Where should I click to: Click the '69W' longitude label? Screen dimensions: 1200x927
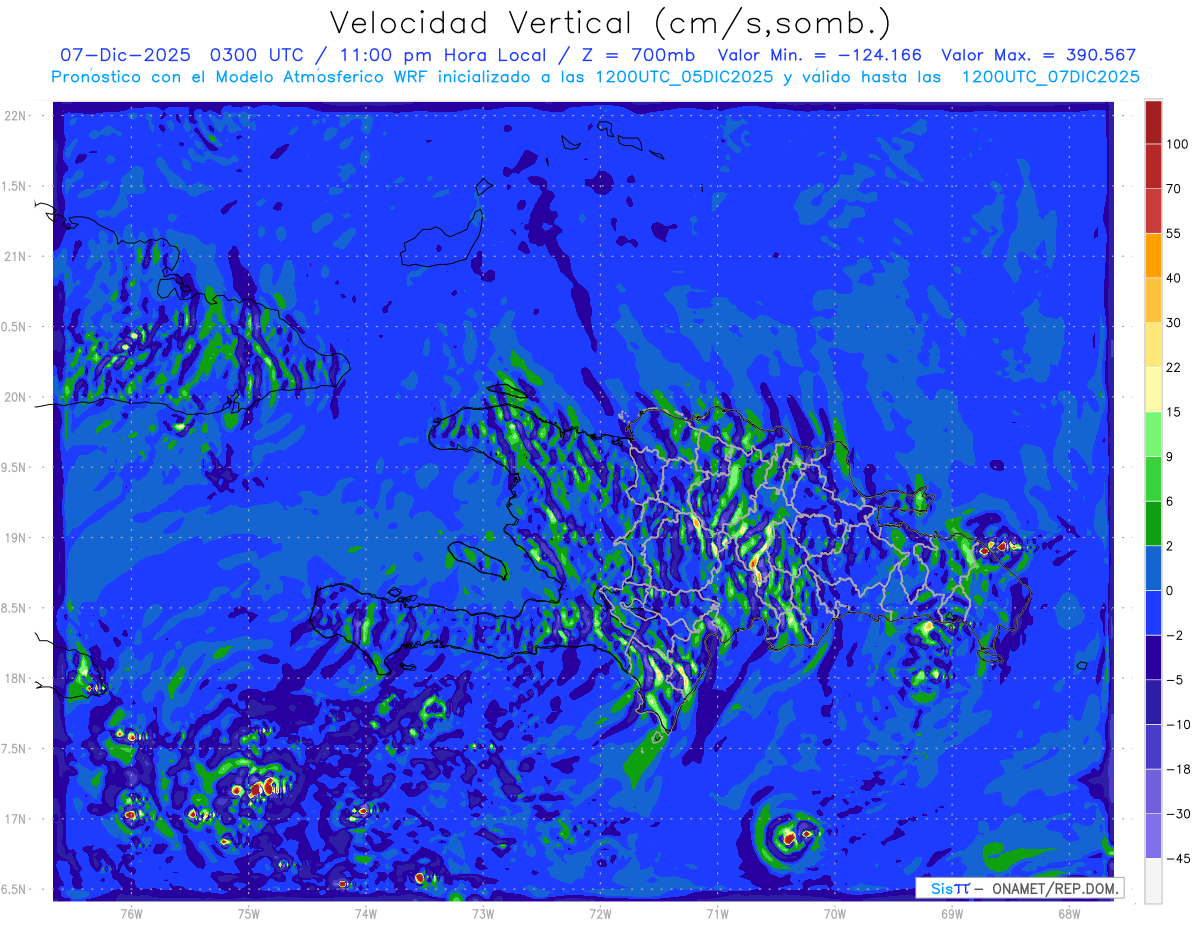coord(951,913)
